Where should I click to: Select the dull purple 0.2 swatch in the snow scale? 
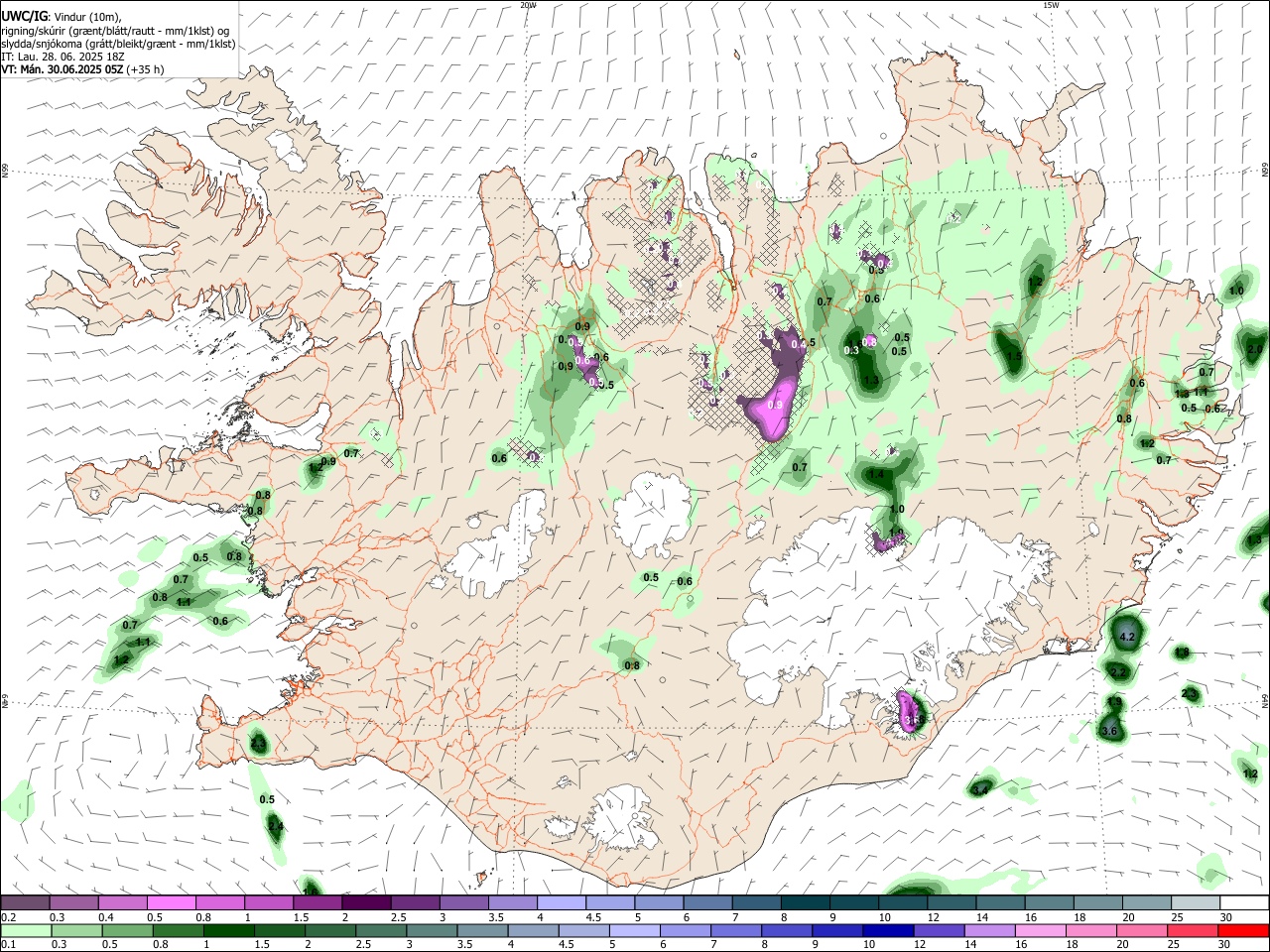[x=25, y=902]
